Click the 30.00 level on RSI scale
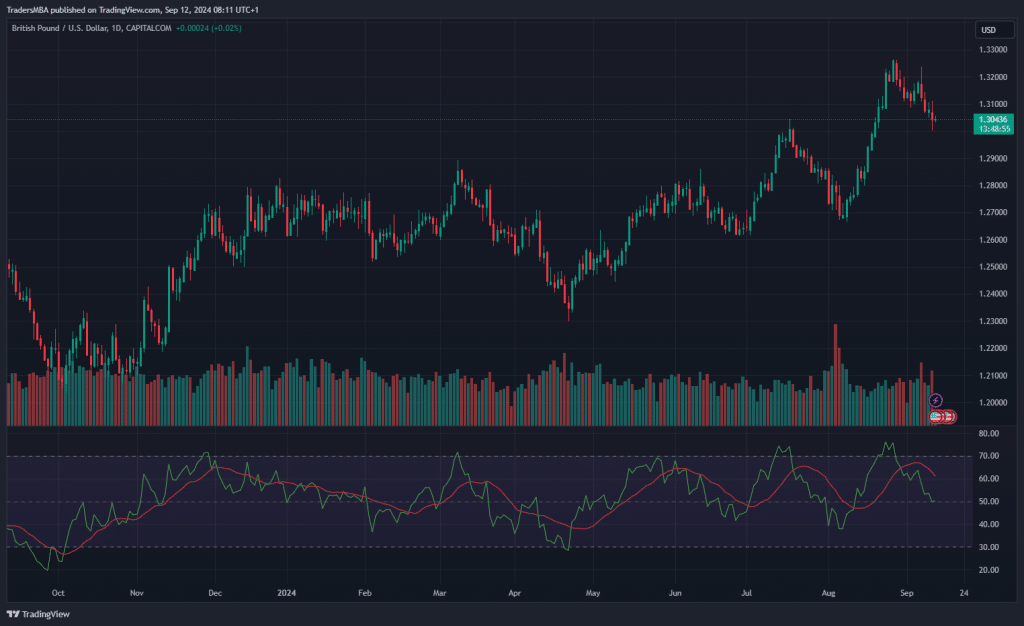The height and width of the screenshot is (626, 1024). pyautogui.click(x=990, y=547)
